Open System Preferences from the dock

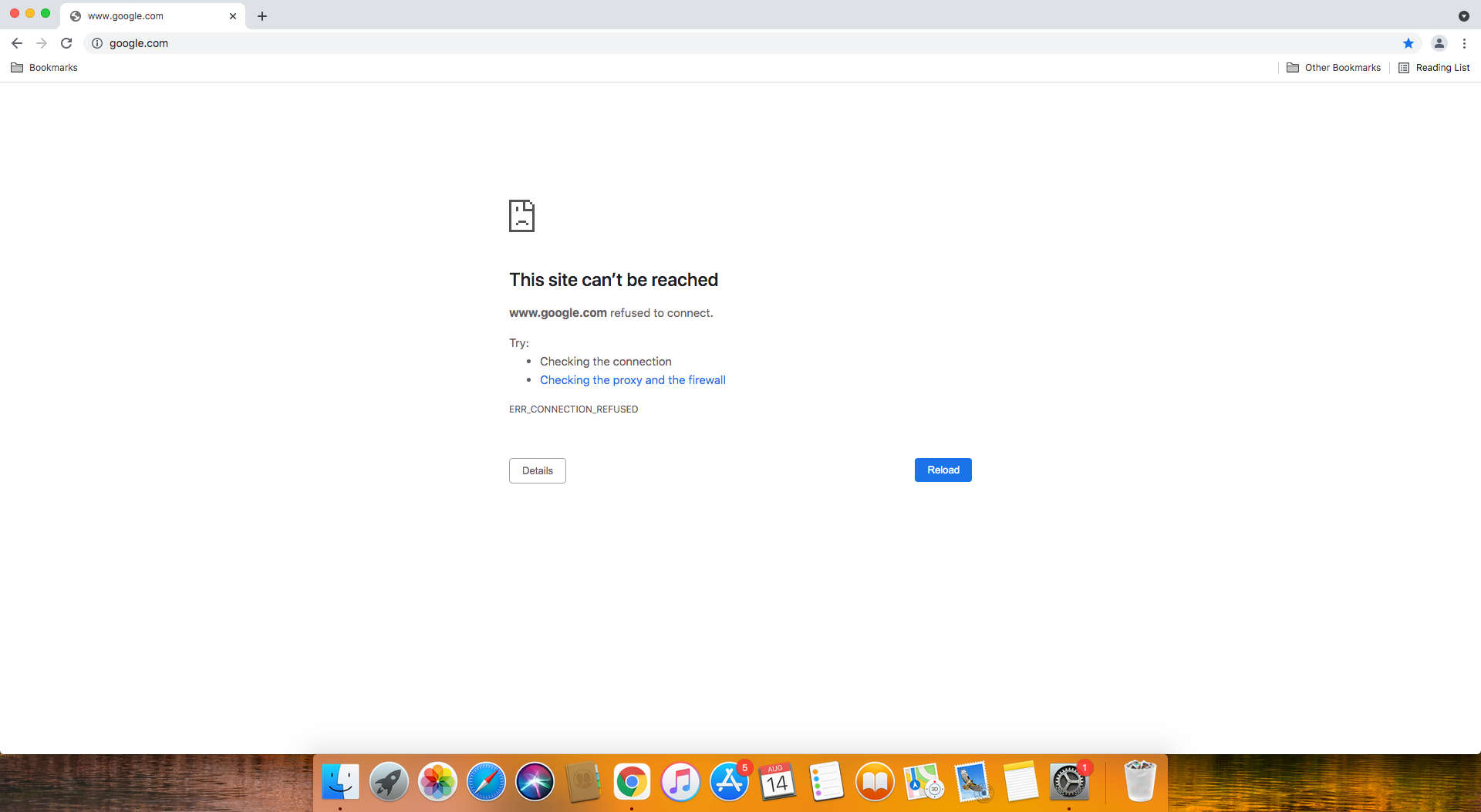click(1069, 783)
